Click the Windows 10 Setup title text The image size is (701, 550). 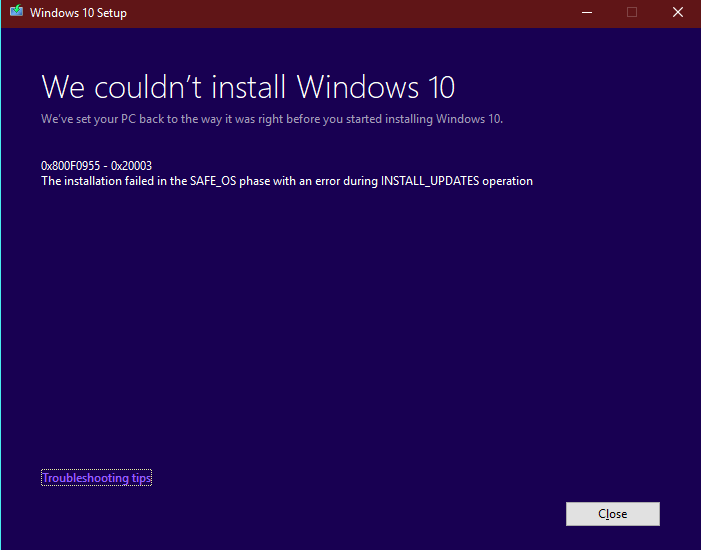click(78, 13)
